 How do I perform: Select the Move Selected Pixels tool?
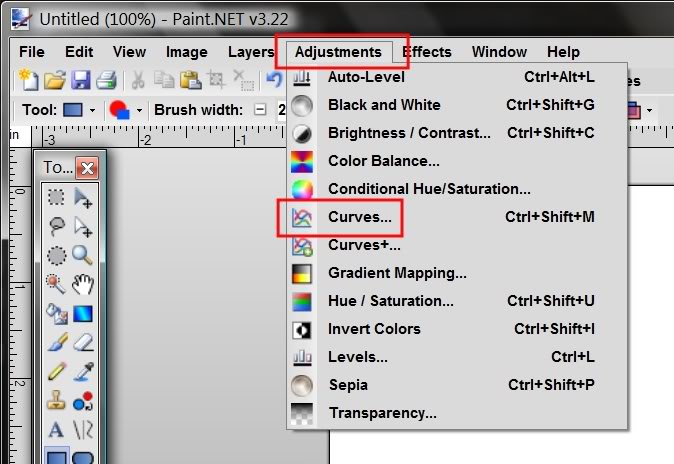[83, 197]
